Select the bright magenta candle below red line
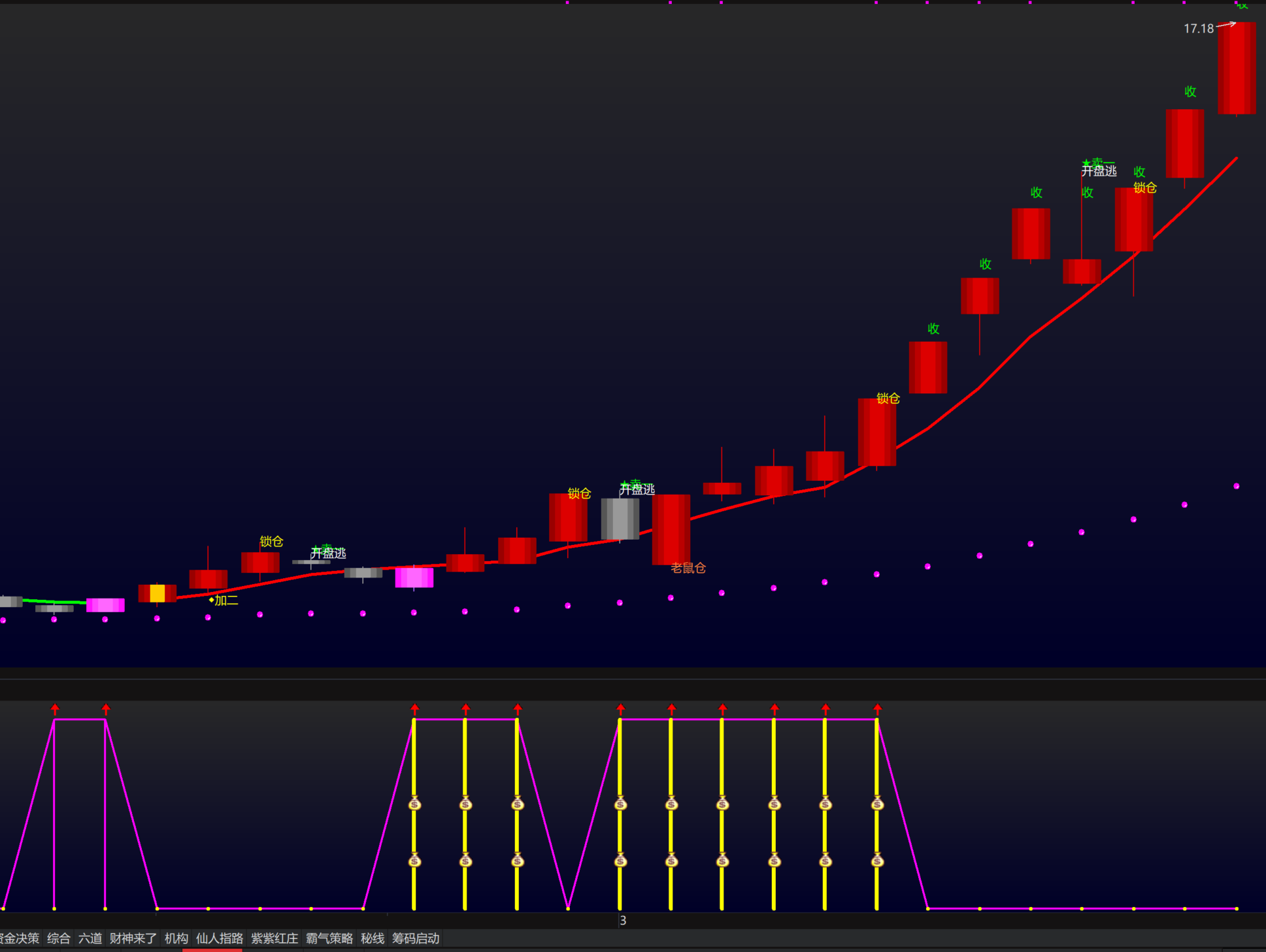 (414, 578)
